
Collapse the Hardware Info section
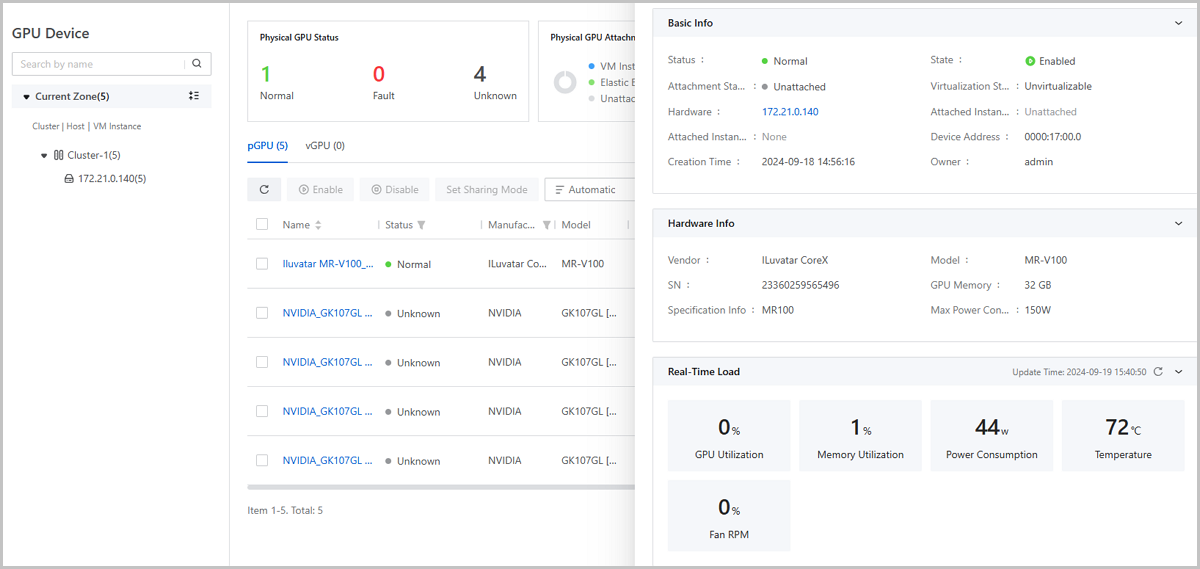[x=1178, y=224]
